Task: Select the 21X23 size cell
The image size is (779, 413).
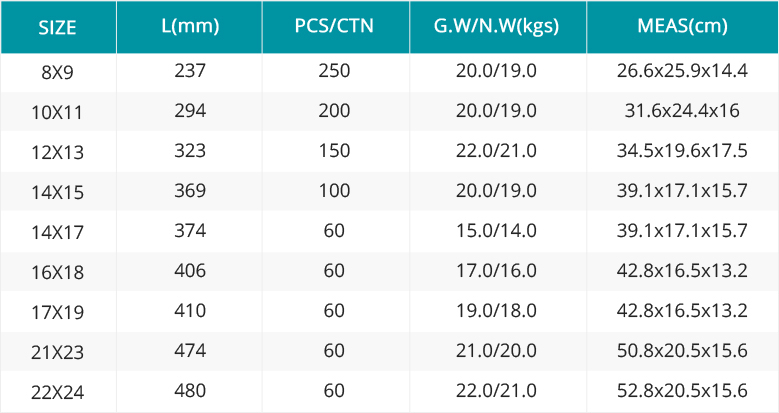Action: click(58, 352)
